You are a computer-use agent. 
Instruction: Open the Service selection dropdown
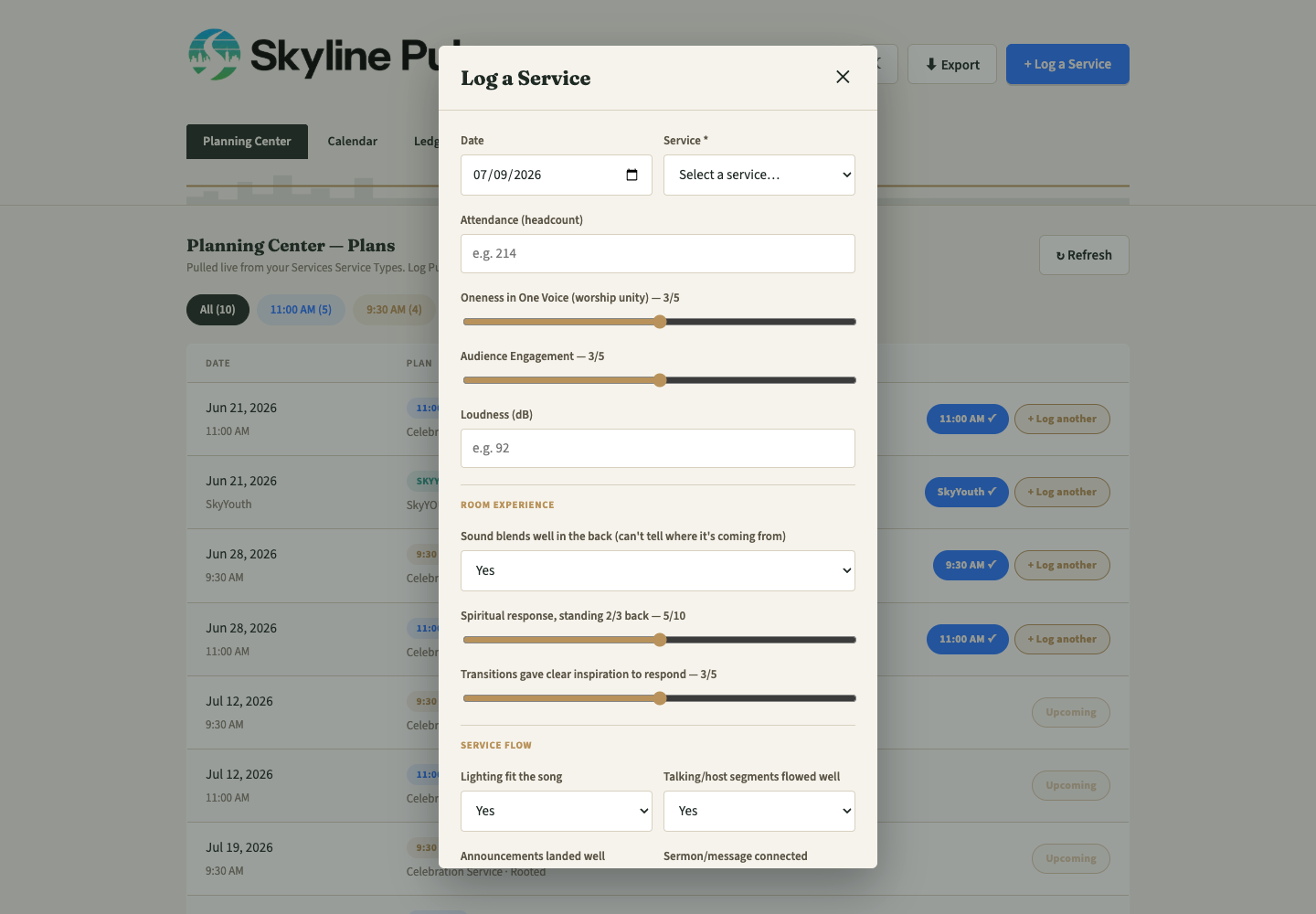pos(759,175)
